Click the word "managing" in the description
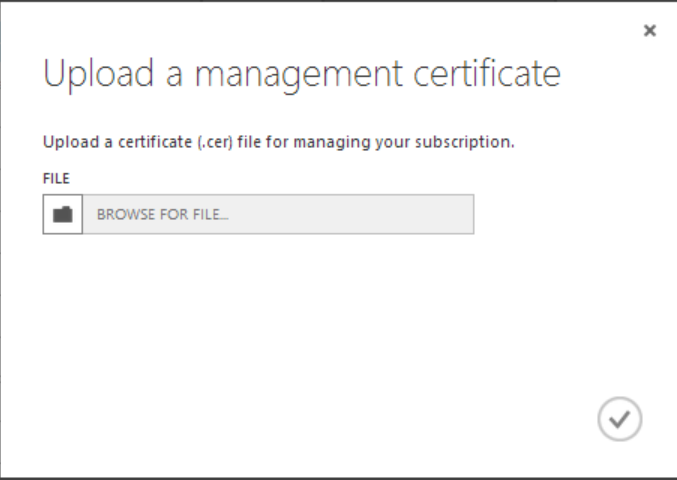 (332, 142)
